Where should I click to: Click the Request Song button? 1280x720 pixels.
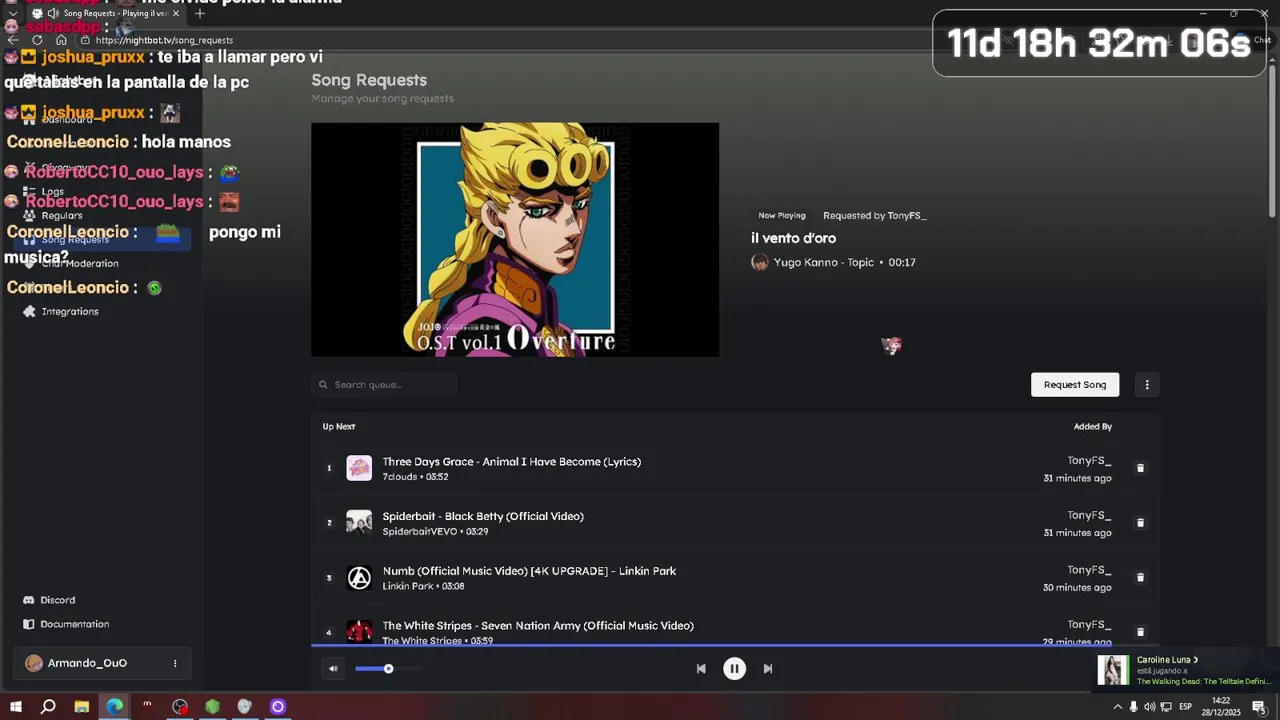tap(1075, 385)
